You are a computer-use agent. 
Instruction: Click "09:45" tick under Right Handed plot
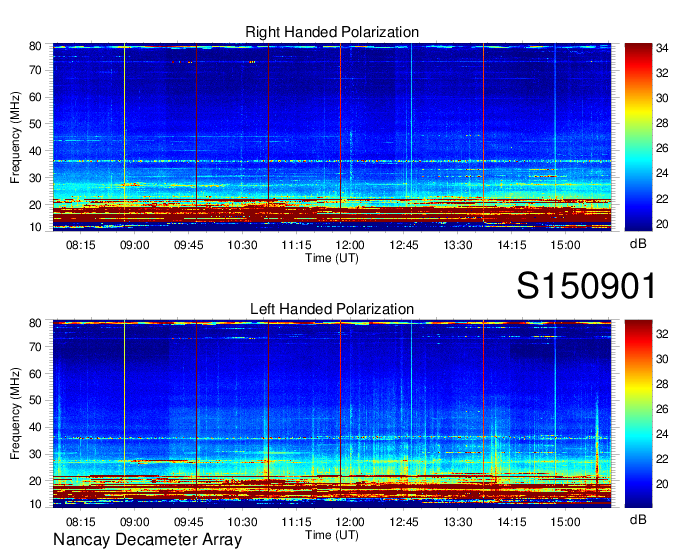189,245
